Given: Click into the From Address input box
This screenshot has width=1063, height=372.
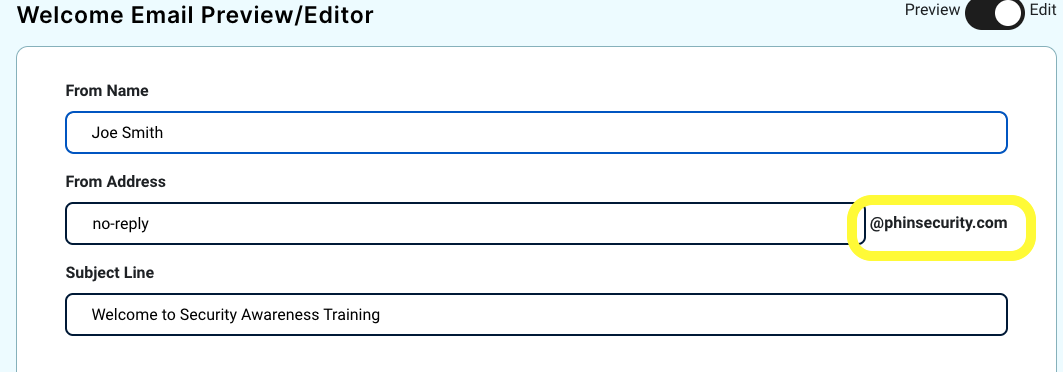Looking at the screenshot, I should click(x=465, y=223).
